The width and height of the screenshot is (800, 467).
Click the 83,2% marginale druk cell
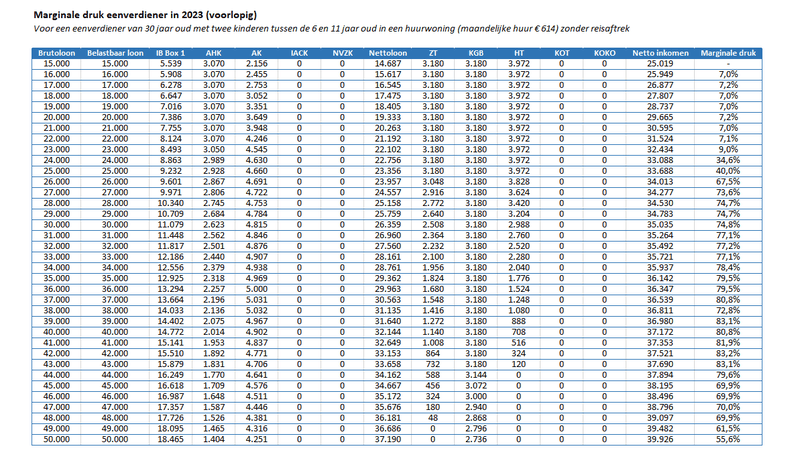coord(728,353)
